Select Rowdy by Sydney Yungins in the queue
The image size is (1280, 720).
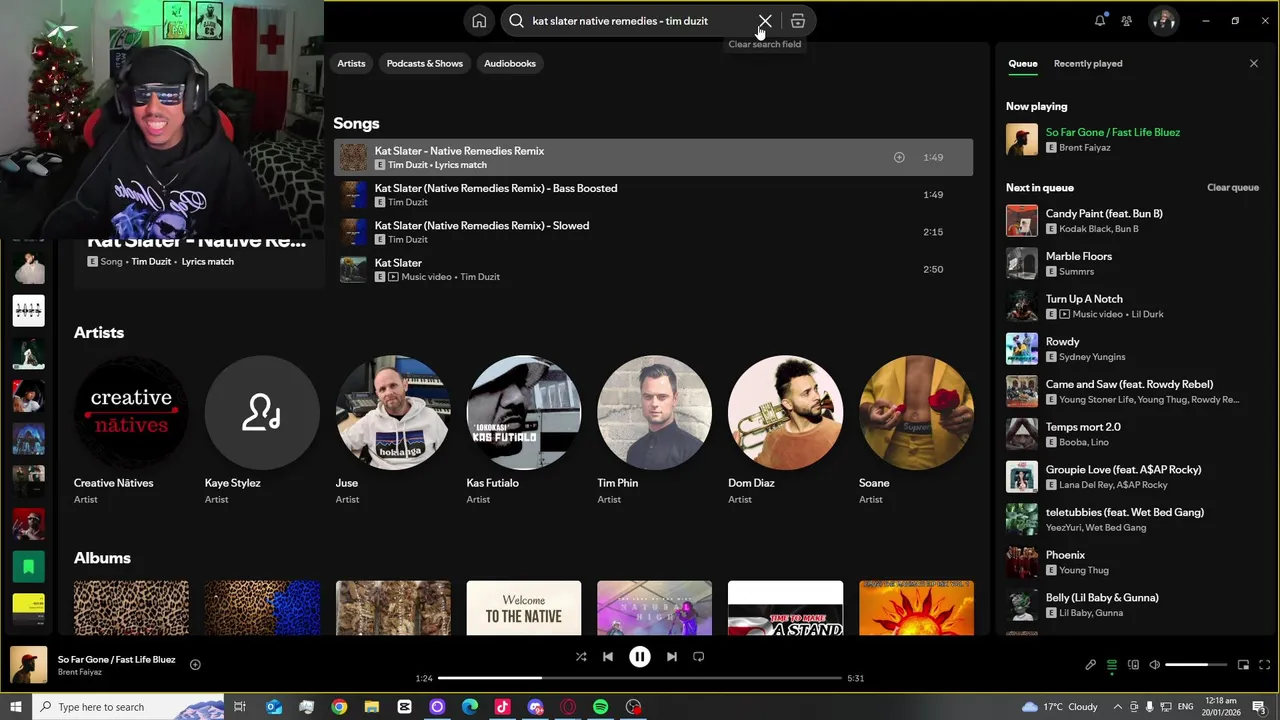click(x=1134, y=349)
